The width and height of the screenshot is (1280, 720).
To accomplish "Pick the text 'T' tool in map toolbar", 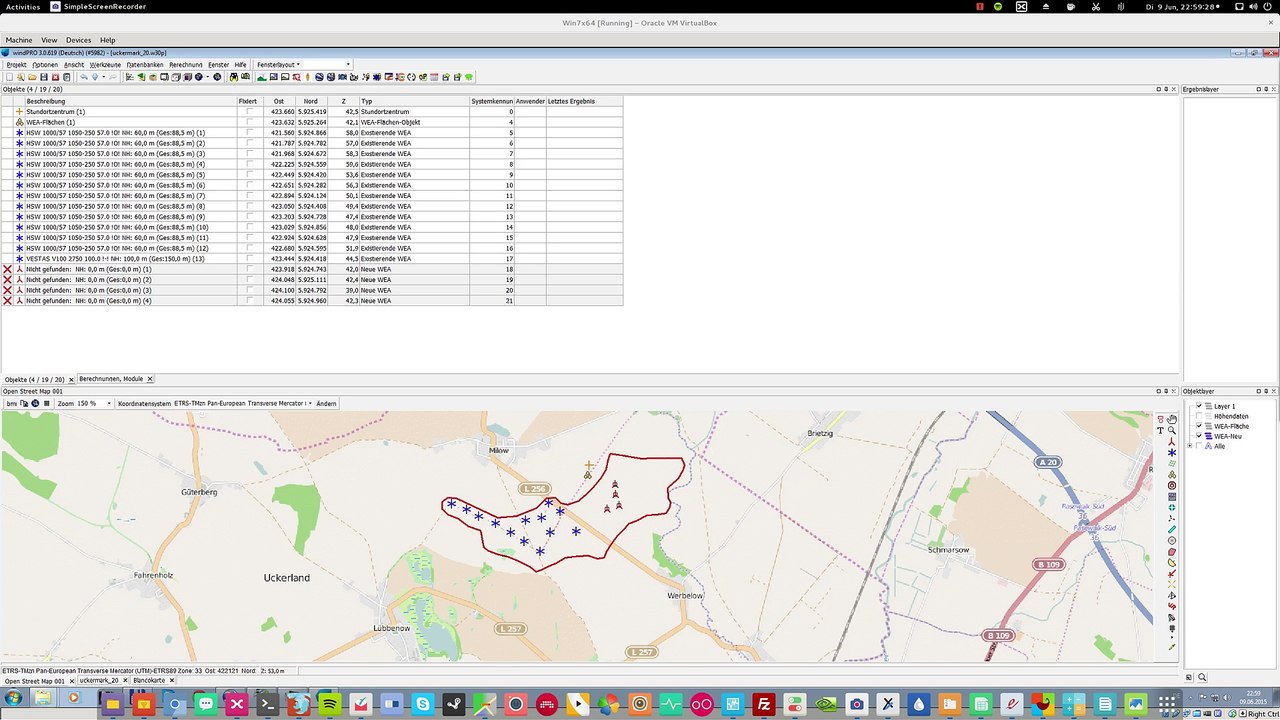I will (x=1160, y=430).
